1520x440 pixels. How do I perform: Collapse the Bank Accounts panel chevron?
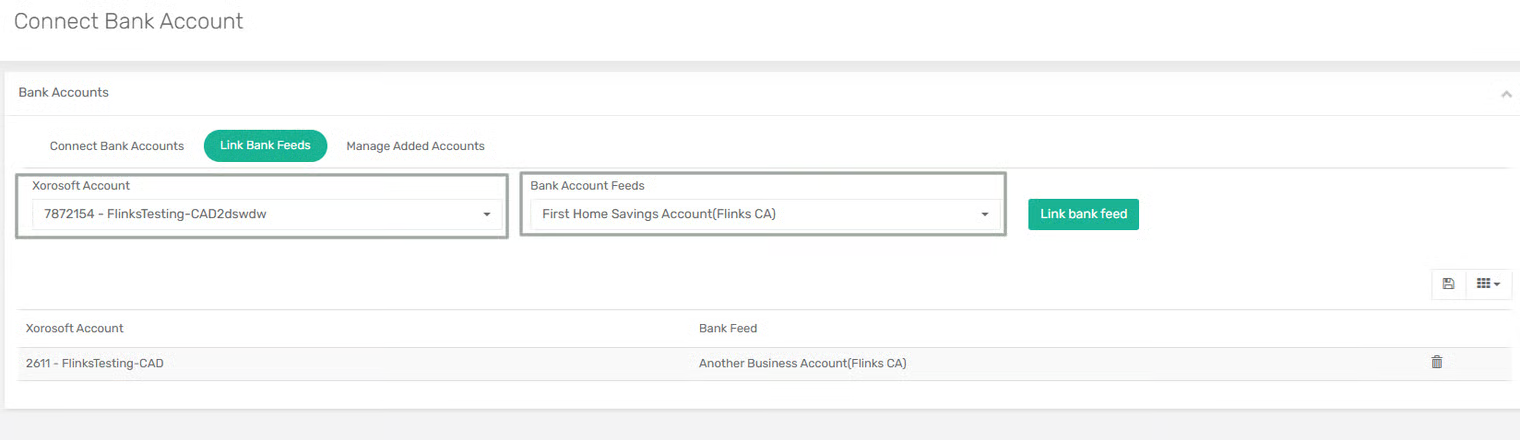[x=1506, y=93]
